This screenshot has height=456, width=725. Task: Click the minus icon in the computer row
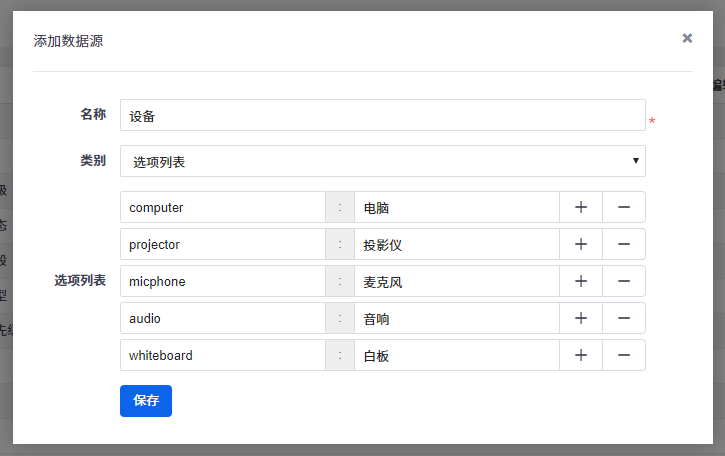click(624, 207)
